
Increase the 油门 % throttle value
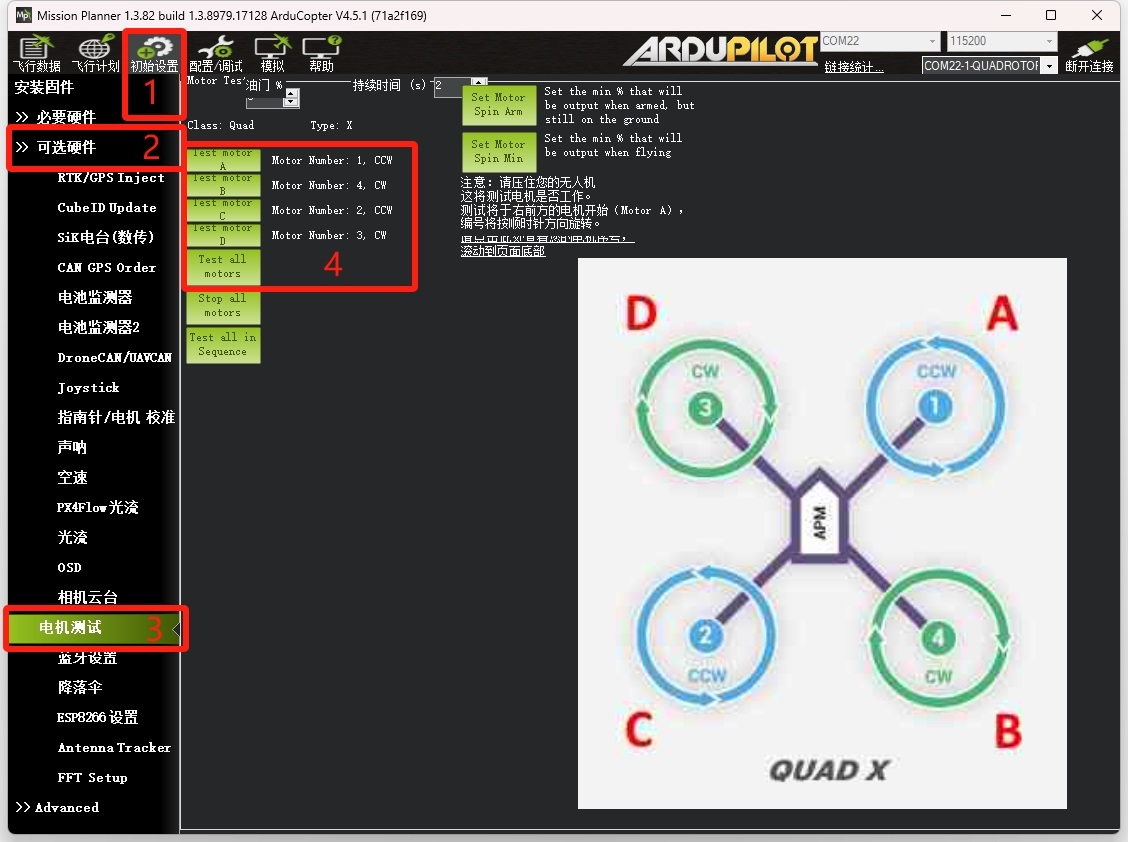(x=291, y=93)
